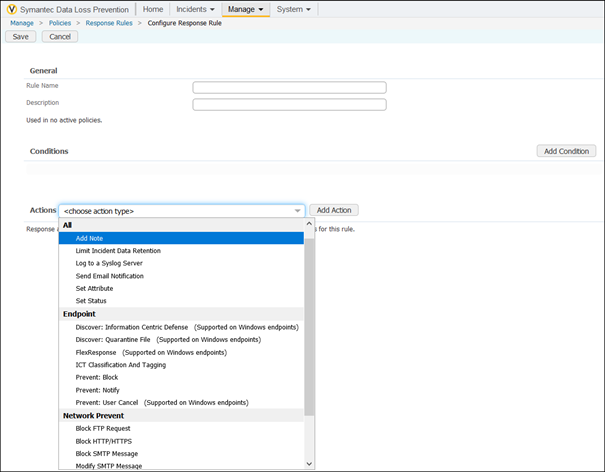Viewport: 605px width, 472px height.
Task: Click the dropdown list scrollbar thumb
Action: (309, 327)
